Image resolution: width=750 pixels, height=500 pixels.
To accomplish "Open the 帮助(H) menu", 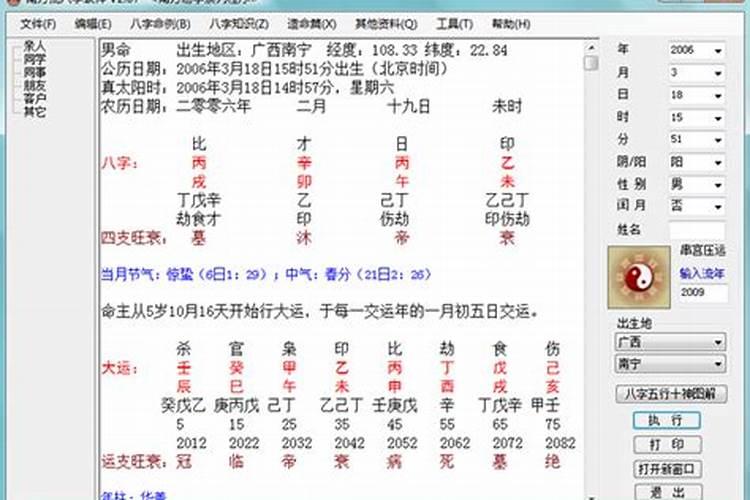I will pyautogui.click(x=511, y=24).
